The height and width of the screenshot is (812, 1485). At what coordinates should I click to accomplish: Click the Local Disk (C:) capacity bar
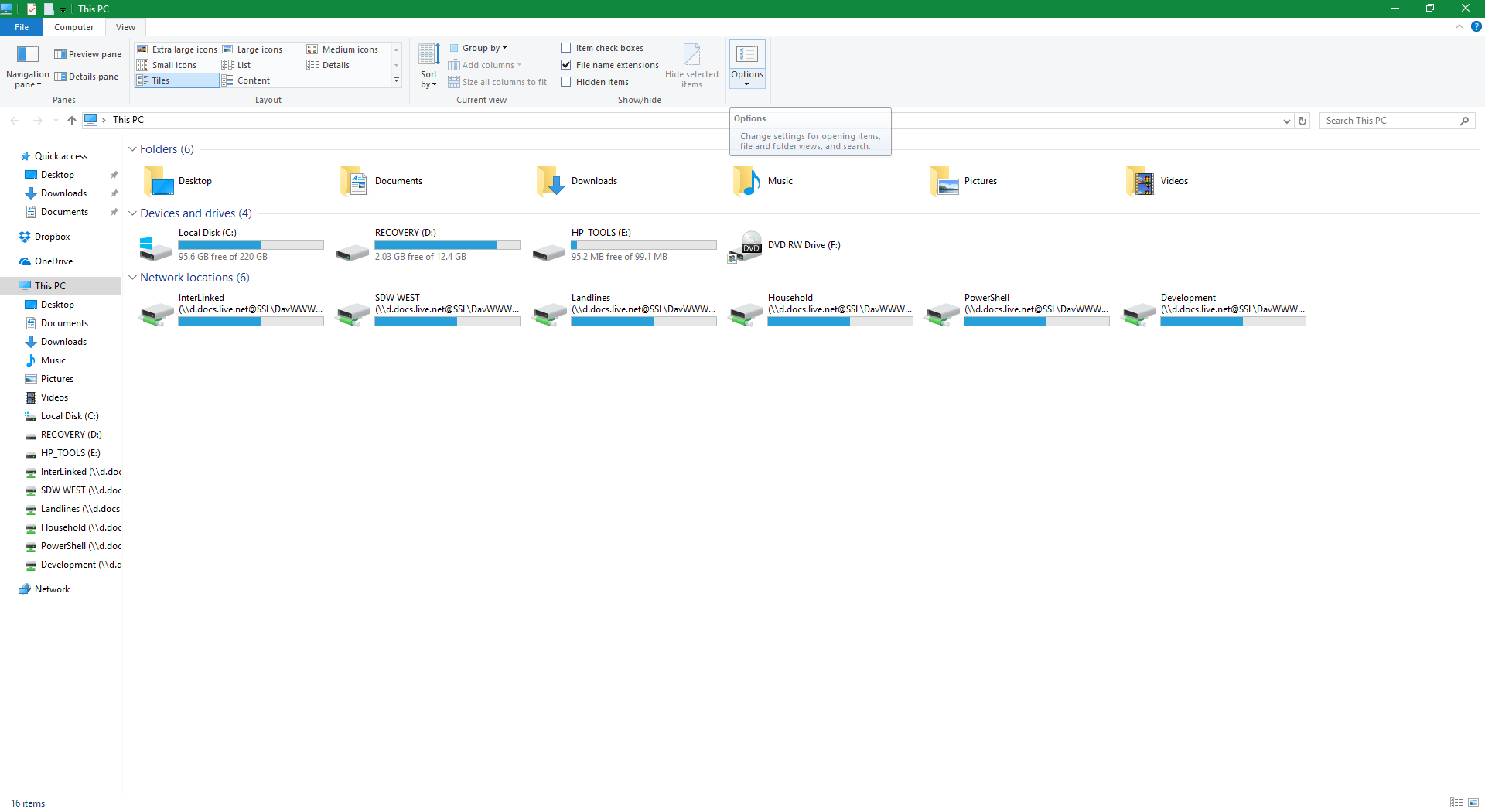click(251, 244)
